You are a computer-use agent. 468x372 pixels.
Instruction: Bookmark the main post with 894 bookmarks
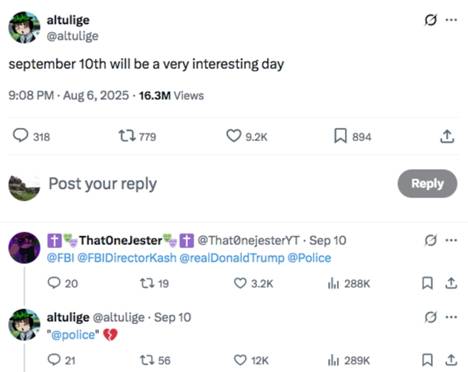click(x=340, y=136)
